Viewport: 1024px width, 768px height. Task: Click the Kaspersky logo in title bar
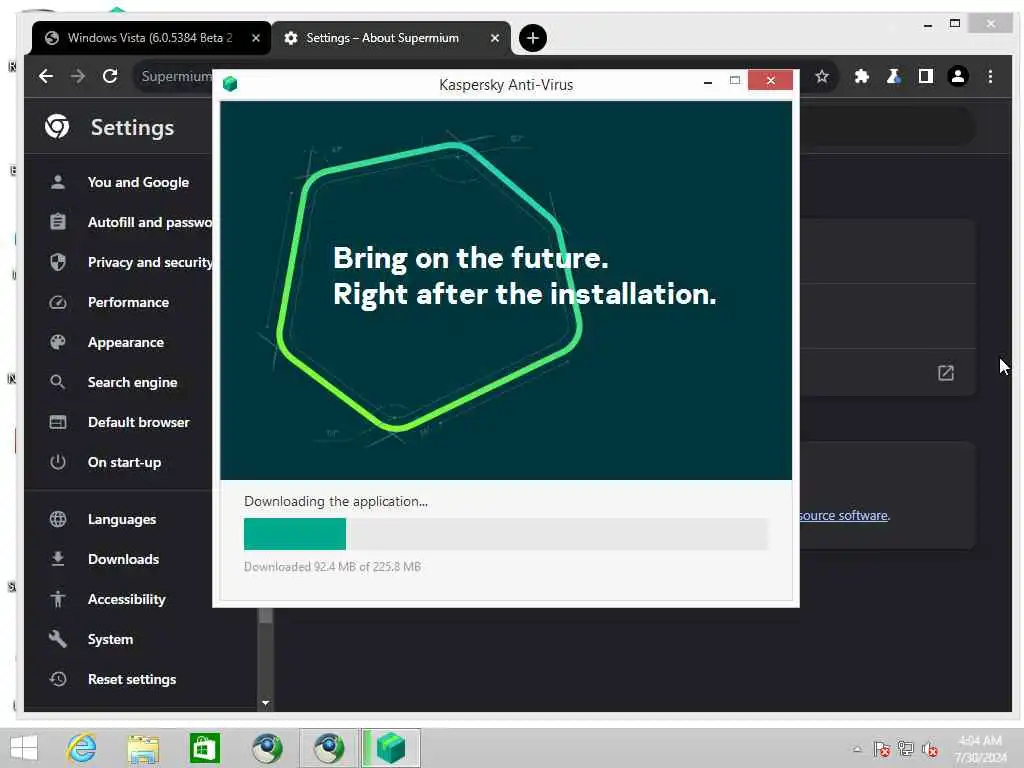[230, 84]
